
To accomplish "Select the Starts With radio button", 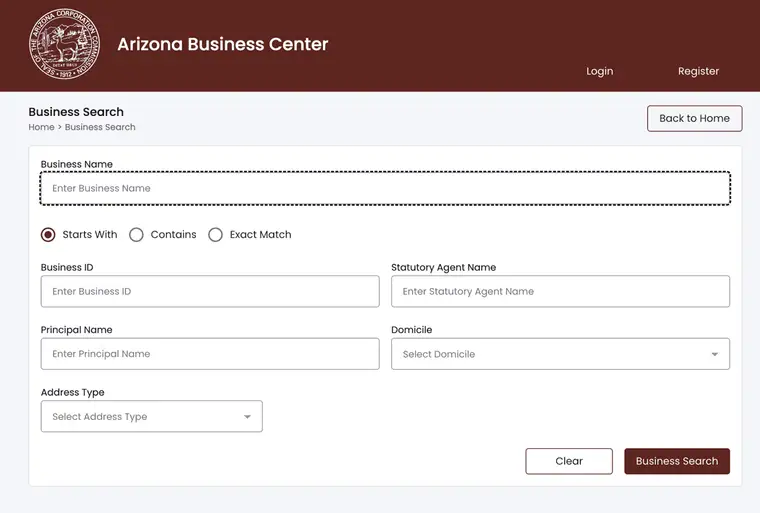I will point(48,235).
